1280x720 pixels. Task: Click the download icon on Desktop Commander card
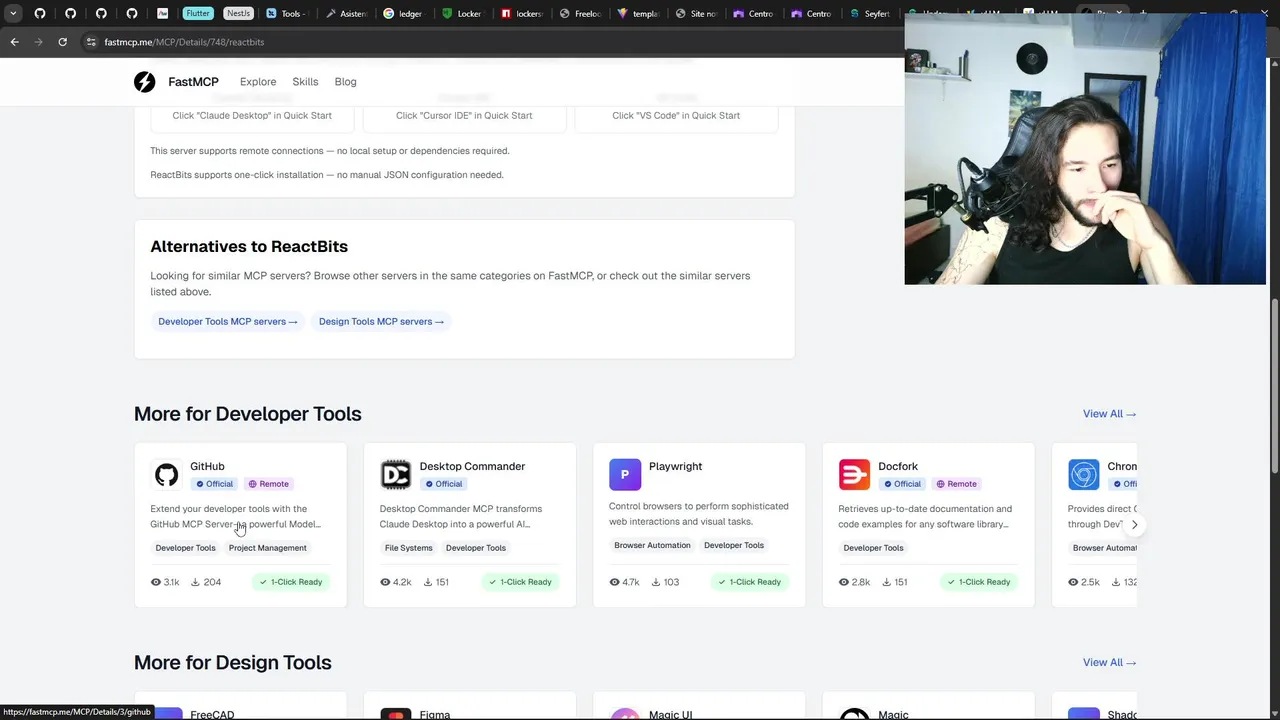click(x=427, y=582)
